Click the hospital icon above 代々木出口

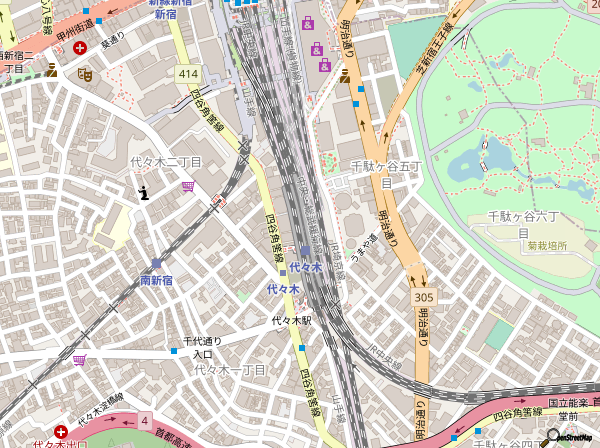[x=62, y=432]
